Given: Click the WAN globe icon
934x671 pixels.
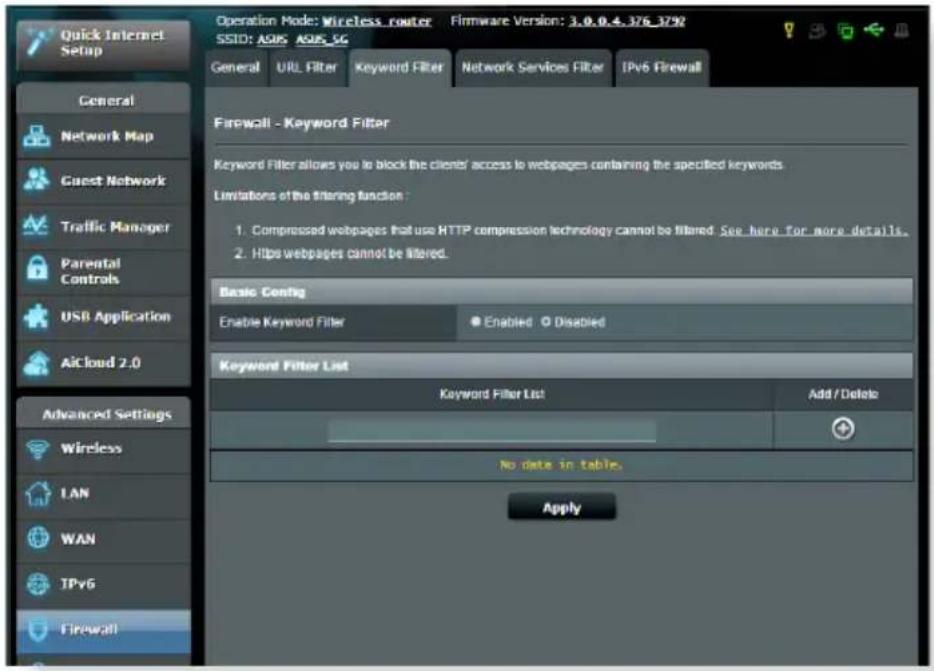Looking at the screenshot, I should click(x=38, y=538).
